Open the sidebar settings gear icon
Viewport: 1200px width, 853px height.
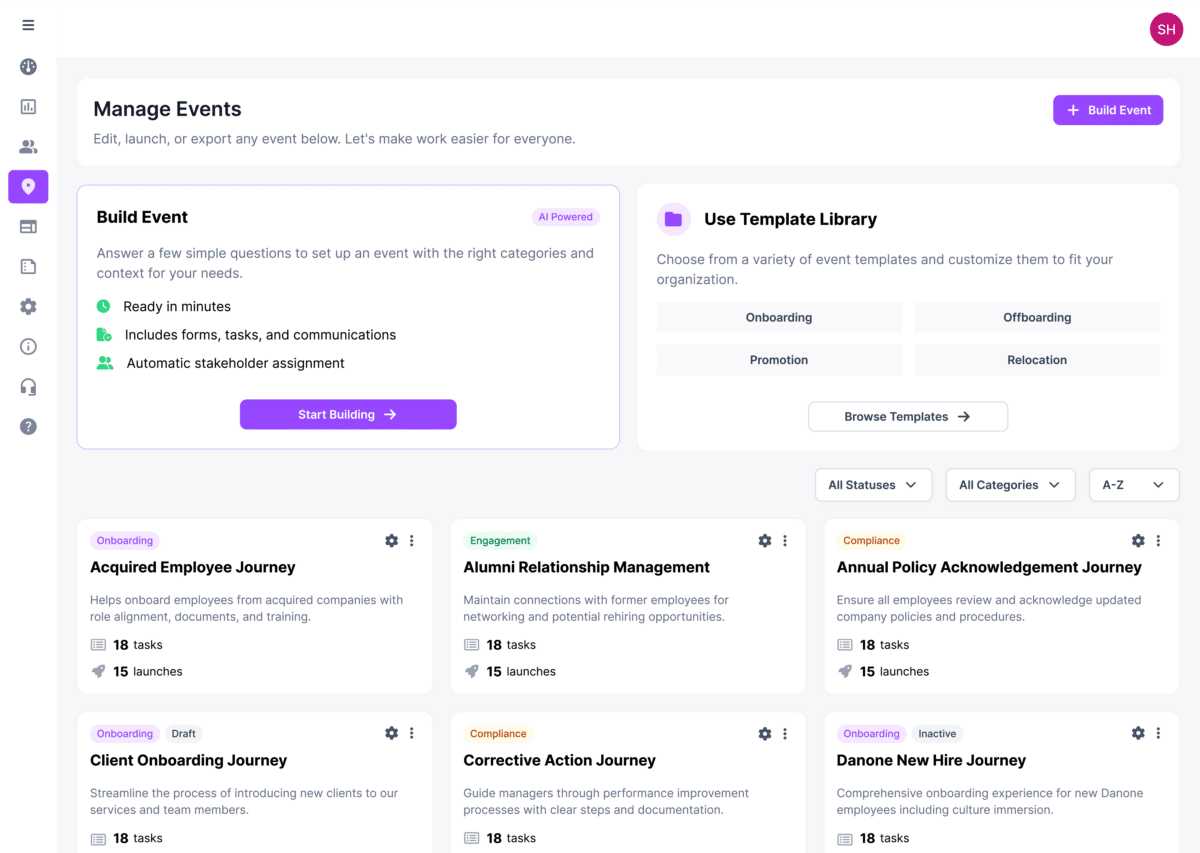pos(28,307)
